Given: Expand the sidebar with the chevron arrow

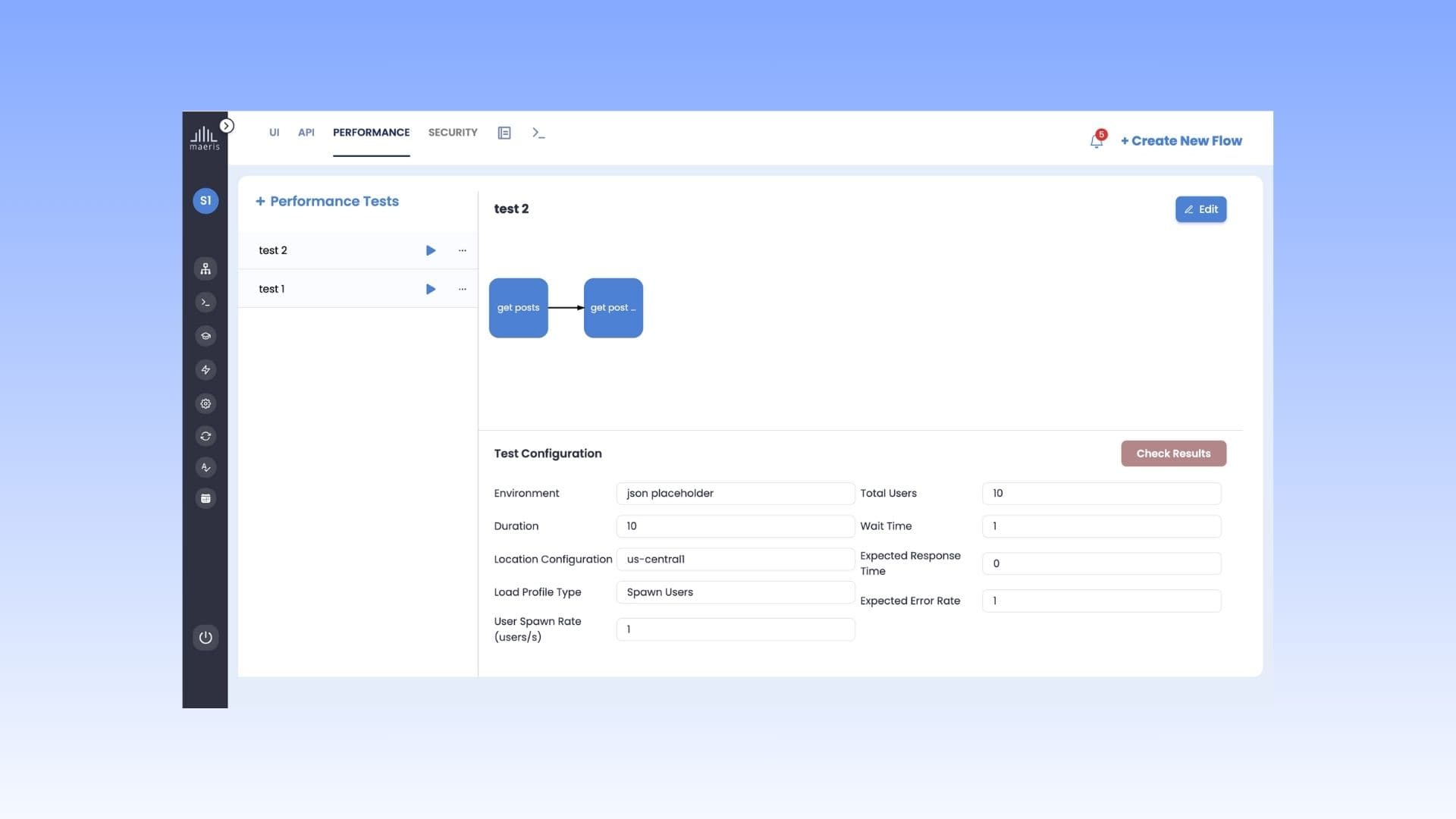Looking at the screenshot, I should (227, 126).
